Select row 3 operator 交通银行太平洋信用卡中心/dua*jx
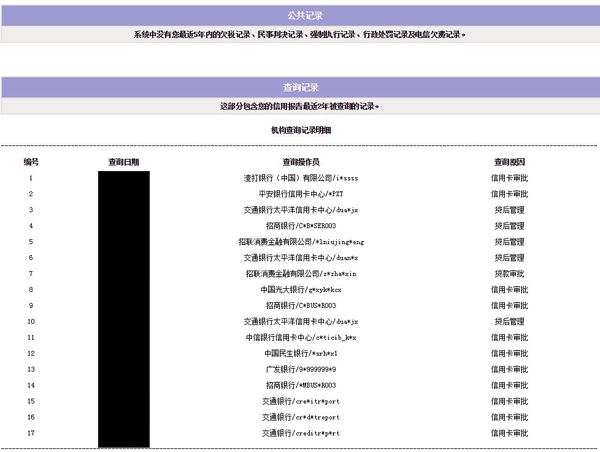Screen dimensions: 600x452 [301, 210]
